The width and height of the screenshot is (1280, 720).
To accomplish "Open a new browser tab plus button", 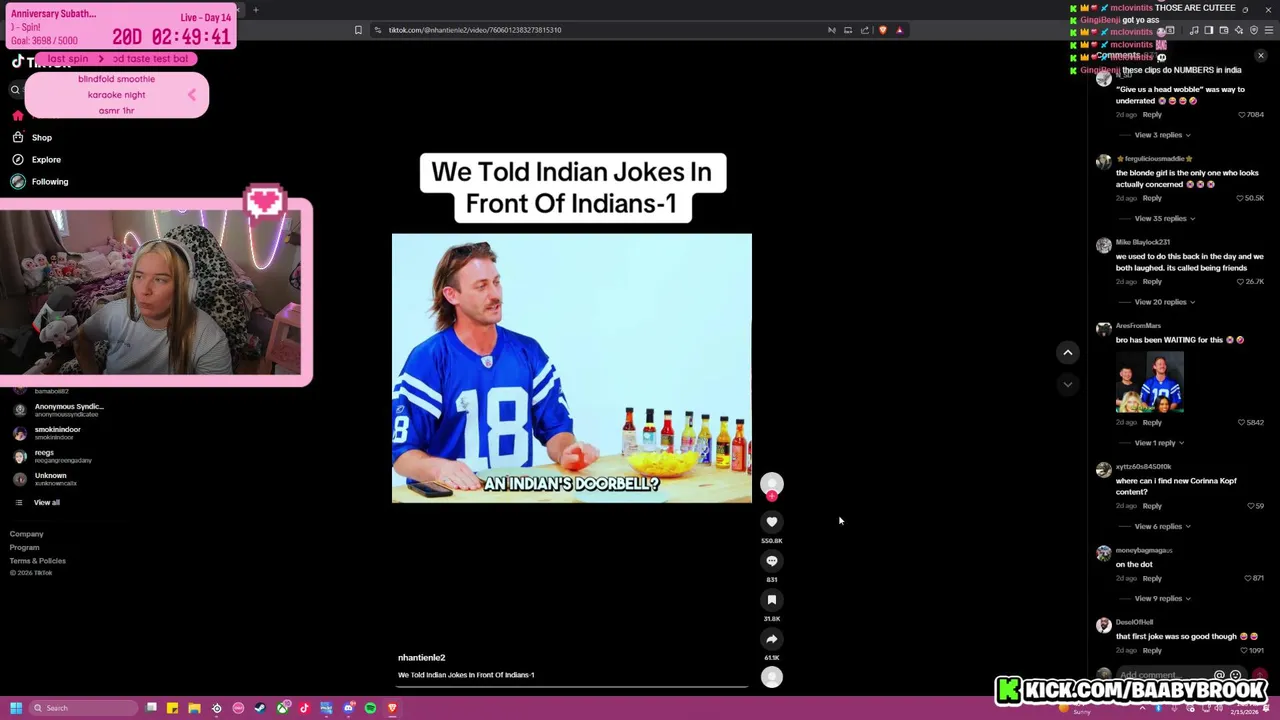I will tap(255, 10).
